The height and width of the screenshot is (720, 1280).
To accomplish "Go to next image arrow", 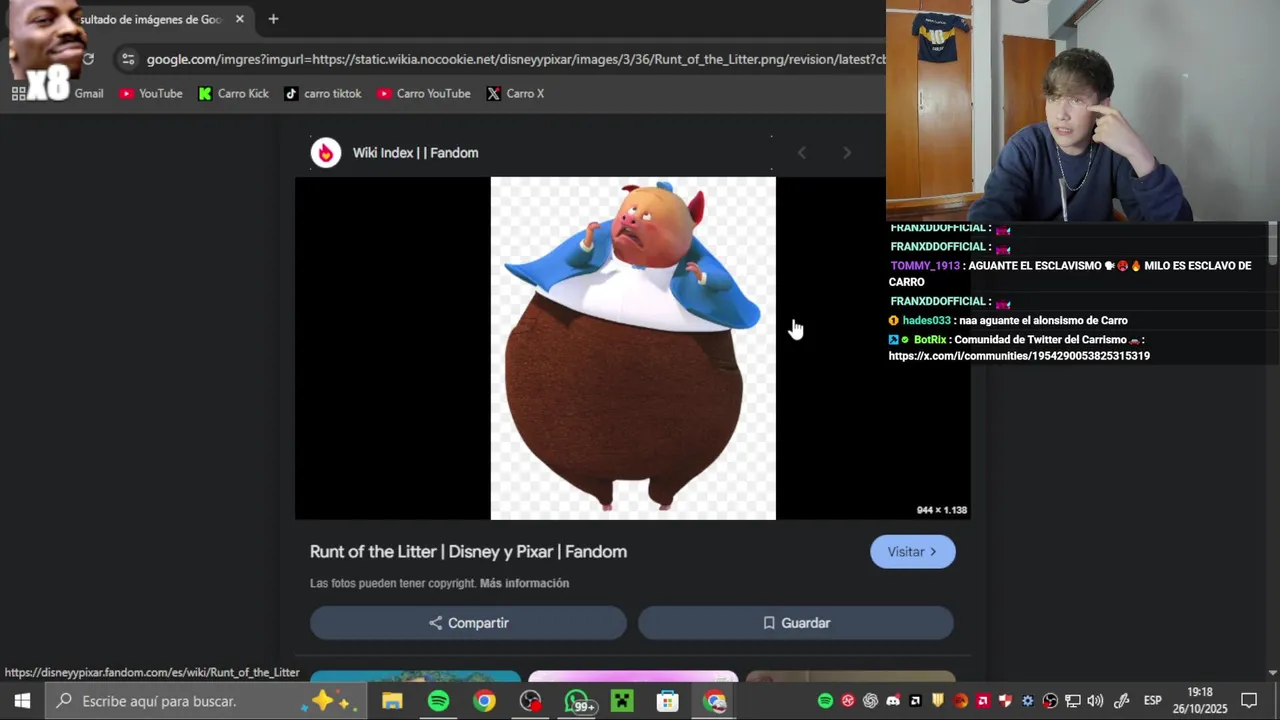I will click(847, 153).
